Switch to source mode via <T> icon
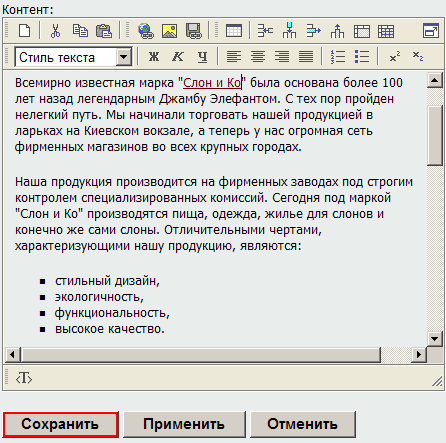This screenshot has width=446, height=443. click(x=24, y=379)
